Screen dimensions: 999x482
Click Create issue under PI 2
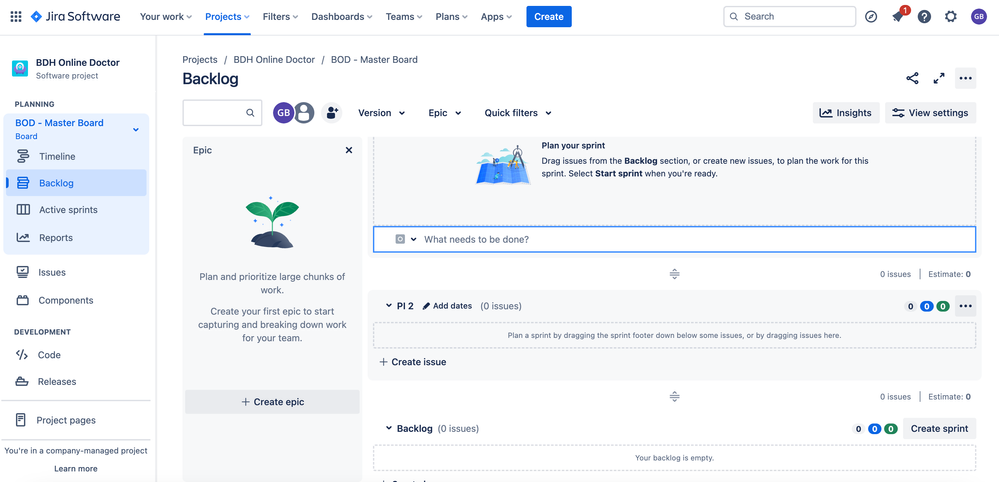tap(412, 362)
